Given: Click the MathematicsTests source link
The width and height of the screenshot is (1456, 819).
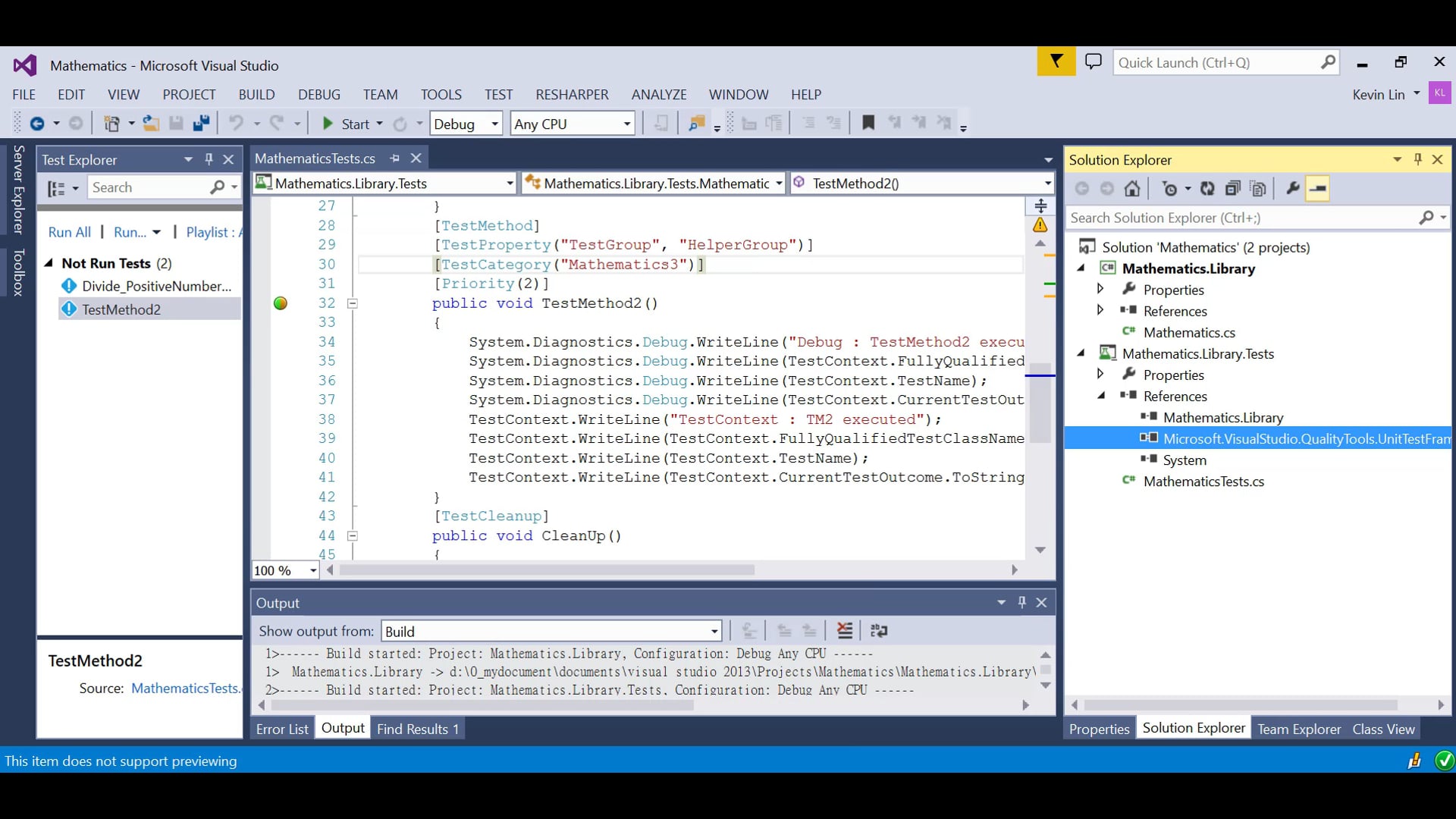Looking at the screenshot, I should tap(185, 688).
